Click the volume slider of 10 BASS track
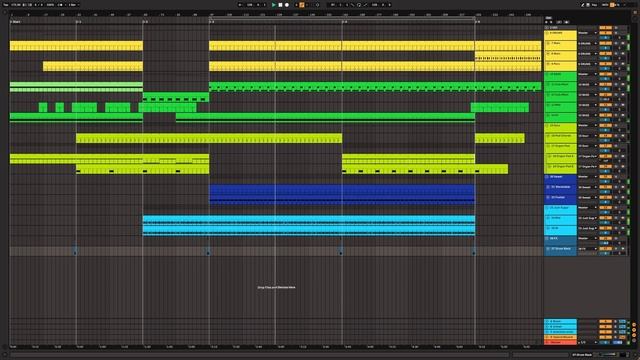Screen dimensions: 640x360 point(606,79)
